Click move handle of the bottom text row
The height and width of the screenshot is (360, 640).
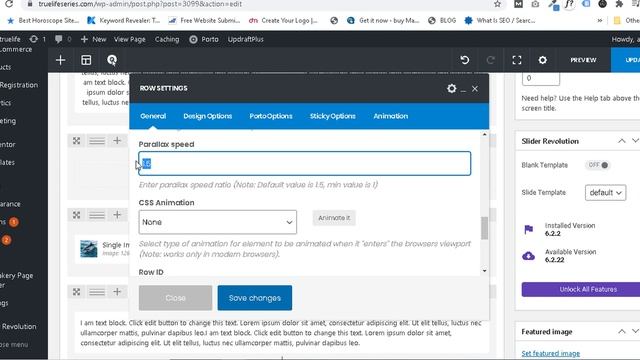coord(76,292)
